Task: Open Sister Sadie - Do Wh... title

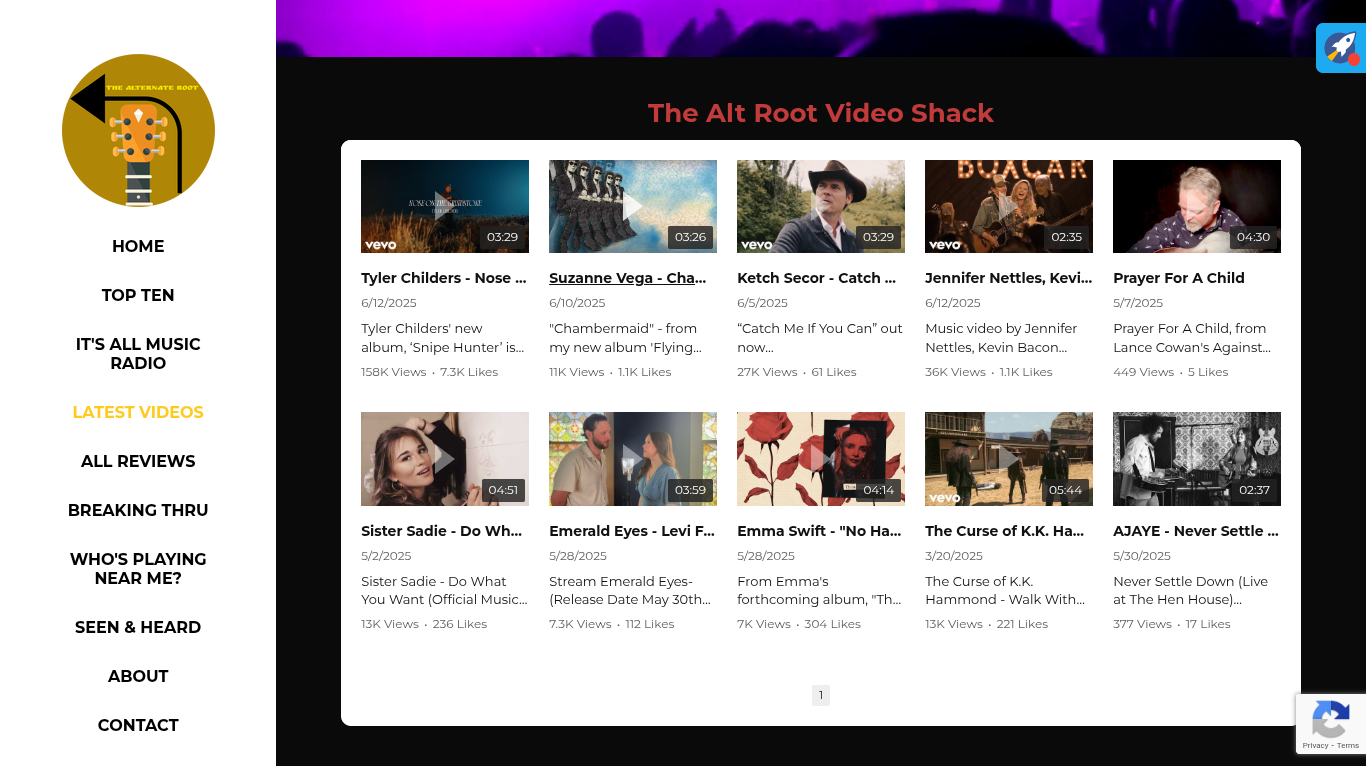Action: tap(442, 531)
